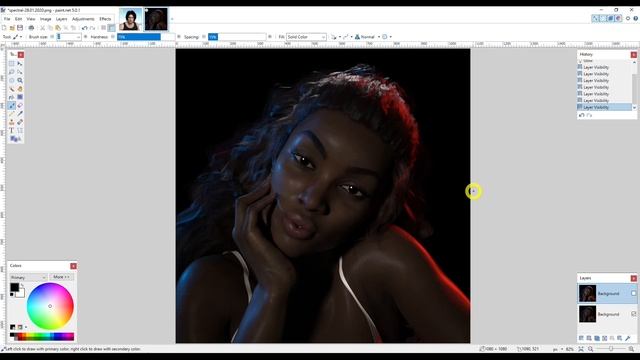The width and height of the screenshot is (640, 360).
Task: Select the Recolor tool
Action: click(20, 122)
